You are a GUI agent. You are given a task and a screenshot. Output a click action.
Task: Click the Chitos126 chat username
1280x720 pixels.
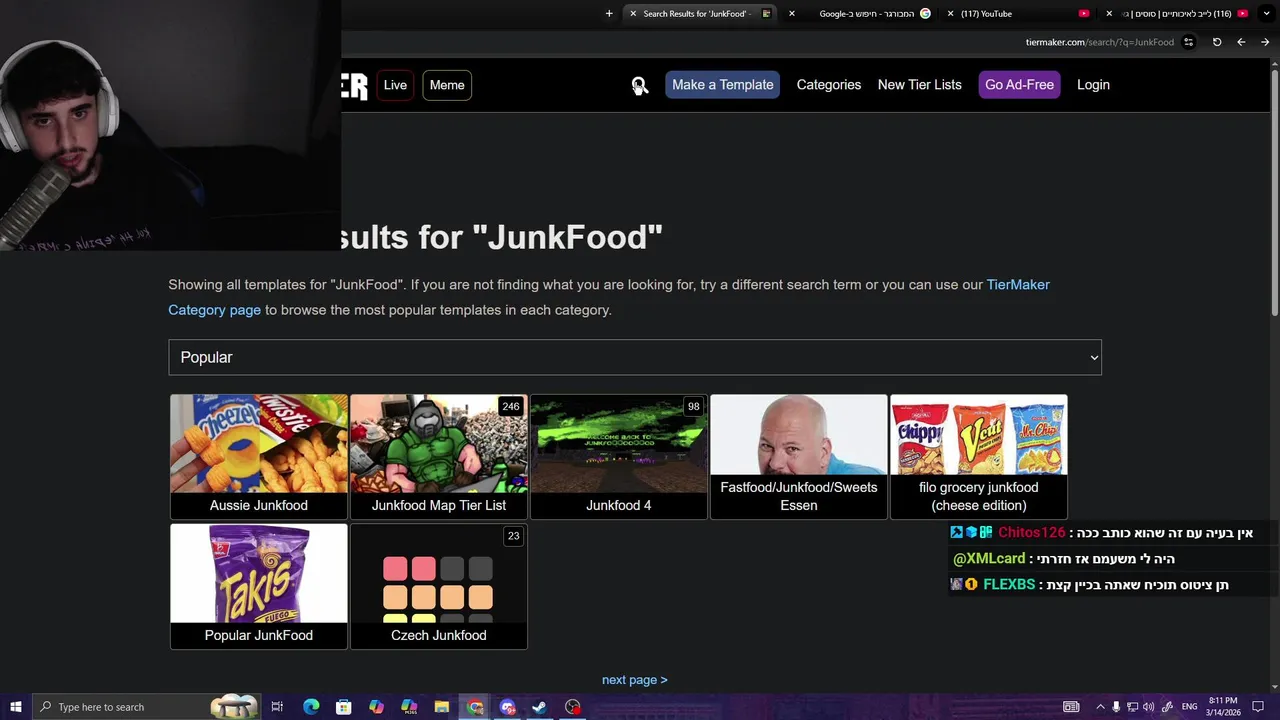(1031, 533)
